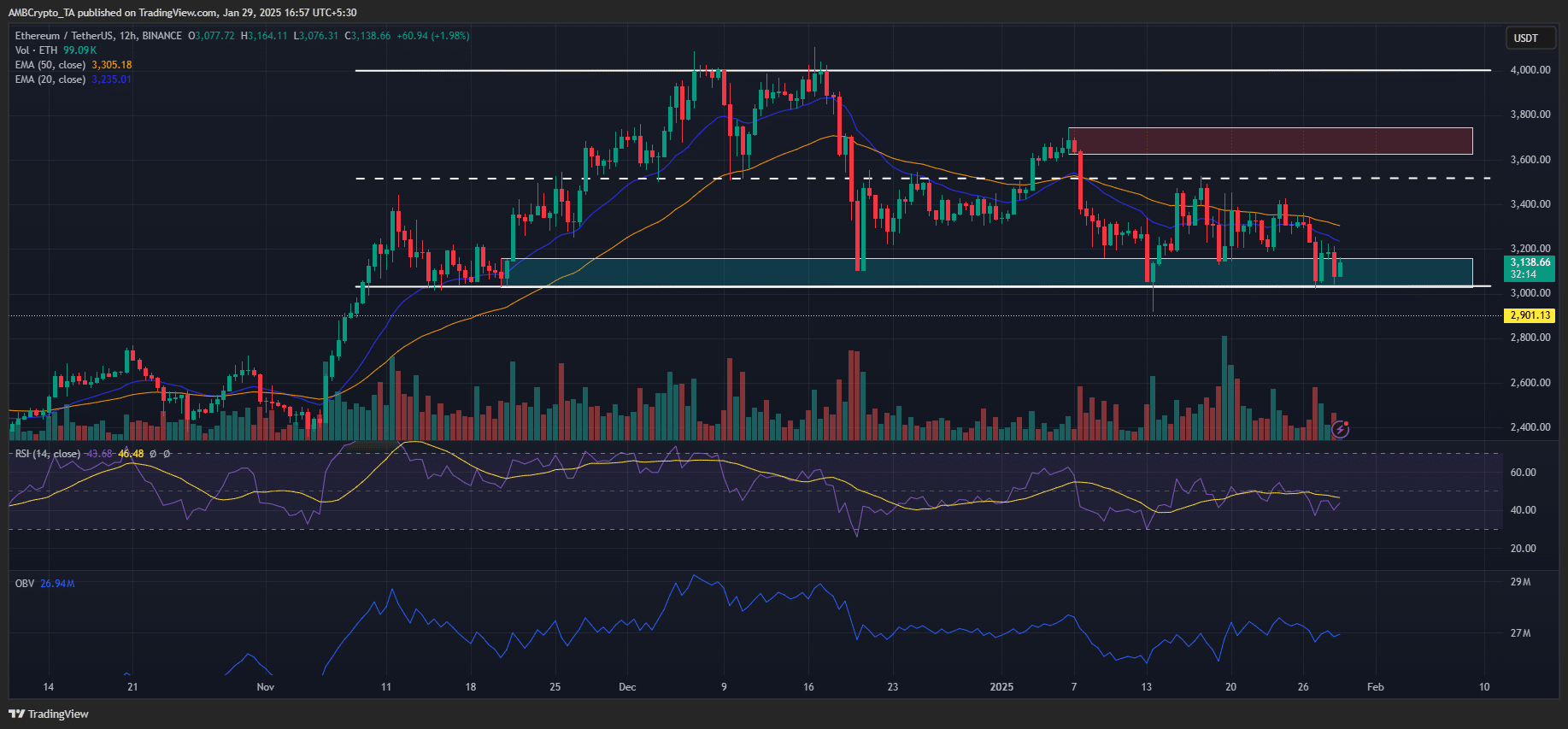Click the Feb label on time axis
The height and width of the screenshot is (729, 1568).
tap(1375, 687)
